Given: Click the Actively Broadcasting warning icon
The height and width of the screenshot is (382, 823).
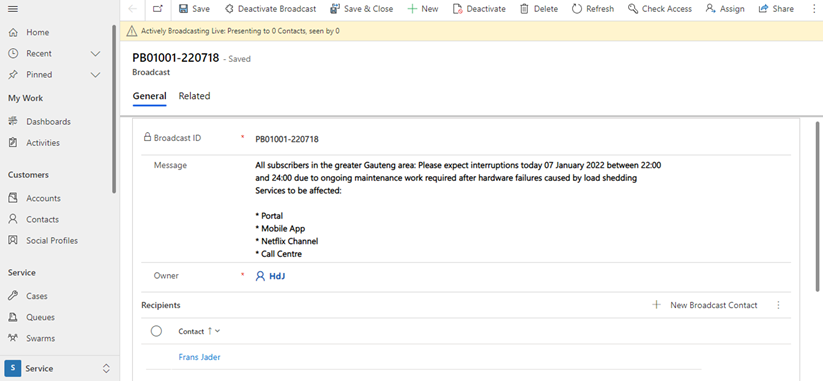Looking at the screenshot, I should tap(131, 31).
